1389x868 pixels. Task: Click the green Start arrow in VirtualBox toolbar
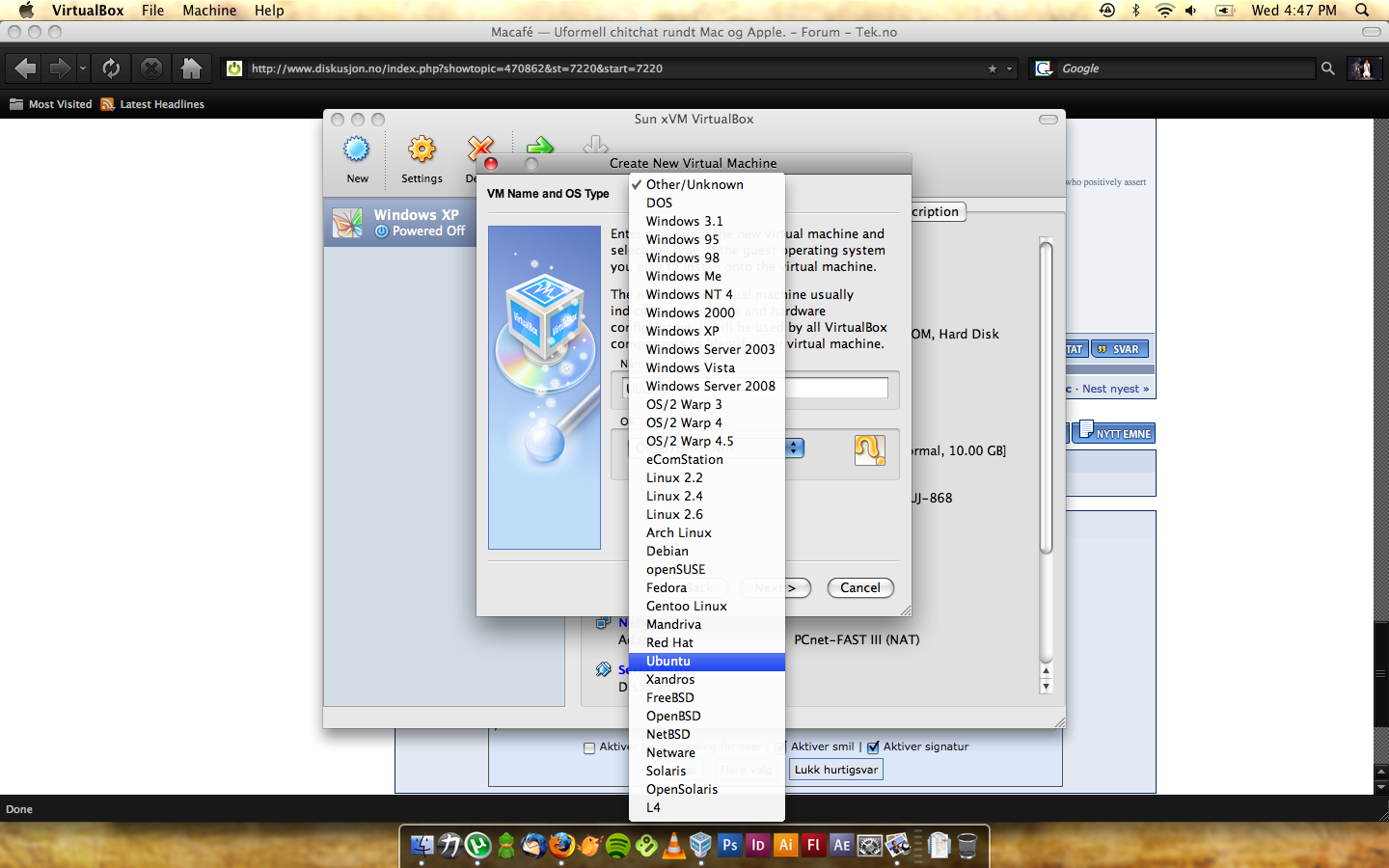tap(540, 146)
